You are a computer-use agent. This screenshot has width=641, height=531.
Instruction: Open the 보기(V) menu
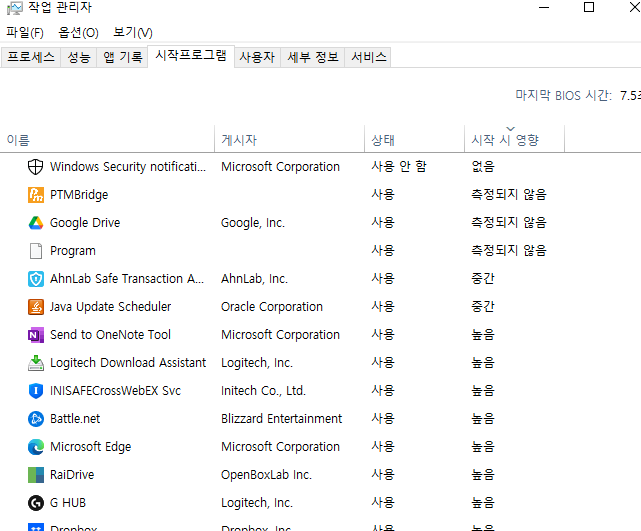pyautogui.click(x=133, y=32)
